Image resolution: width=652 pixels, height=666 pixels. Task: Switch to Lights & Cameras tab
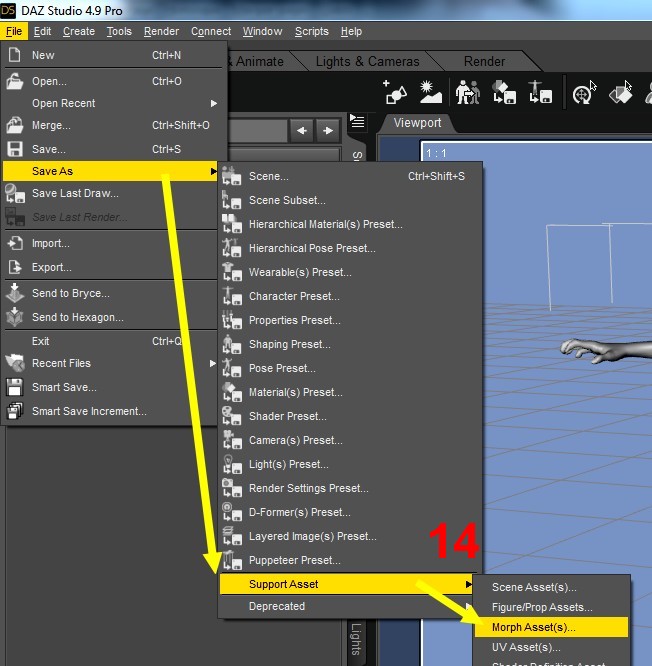pyautogui.click(x=367, y=62)
